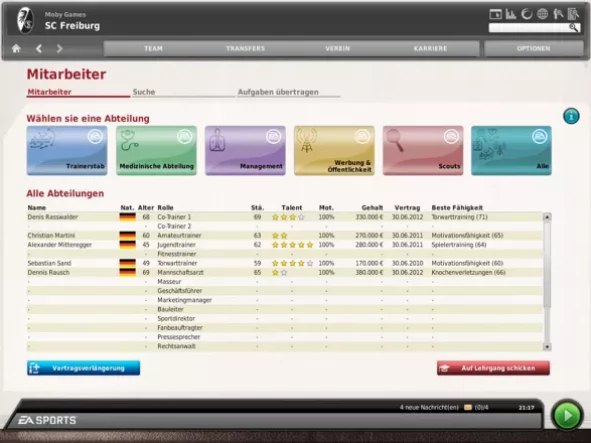Open the info help icon
The width and height of the screenshot is (591, 443).
pos(571,116)
